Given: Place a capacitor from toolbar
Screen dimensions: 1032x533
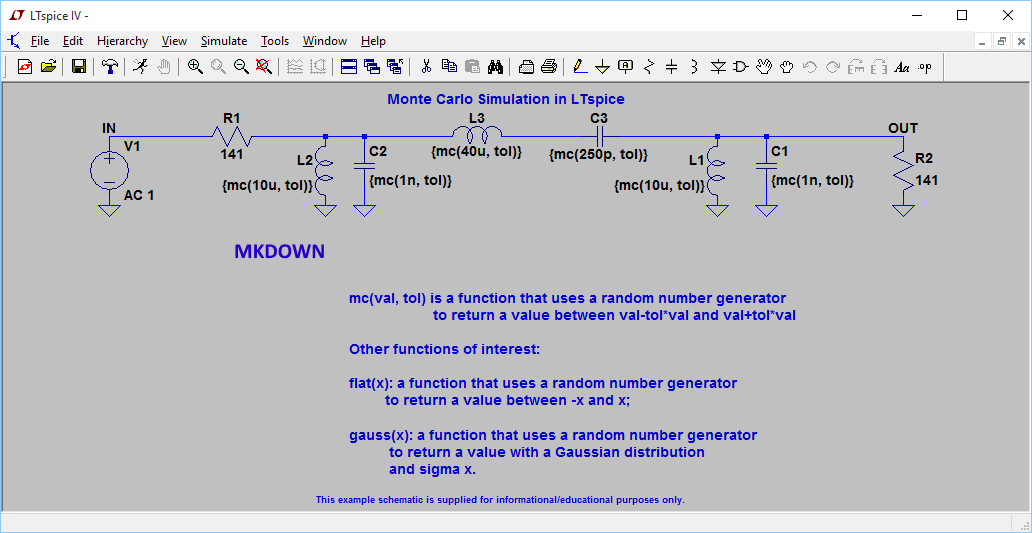Looking at the screenshot, I should point(671,66).
